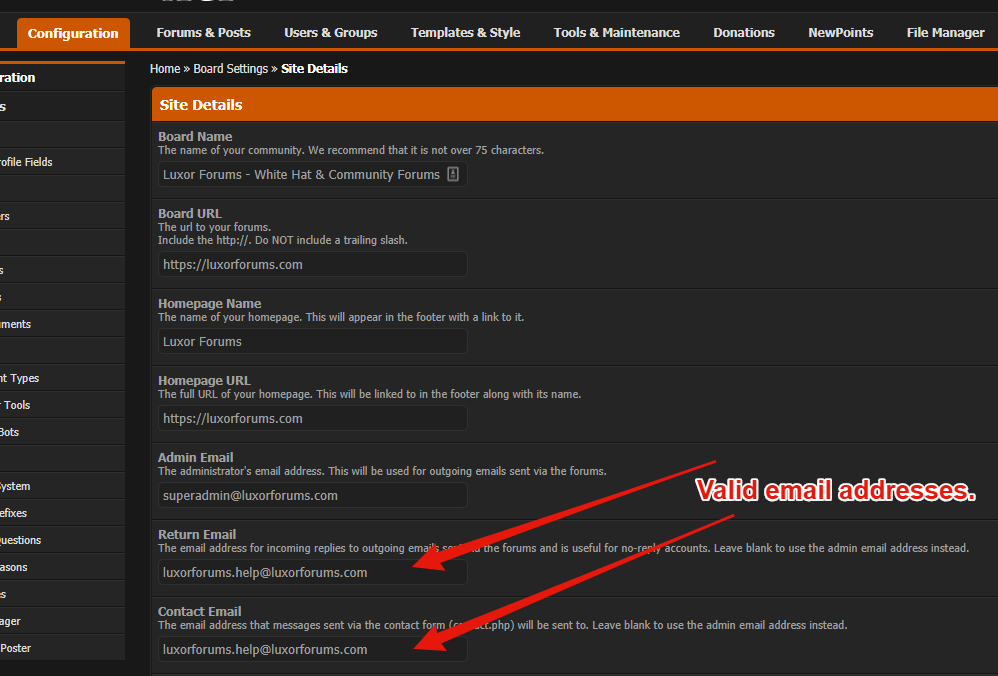Screen dimensions: 998x676
Task: Open the Attachment Types sidebar item
Action: 62,378
